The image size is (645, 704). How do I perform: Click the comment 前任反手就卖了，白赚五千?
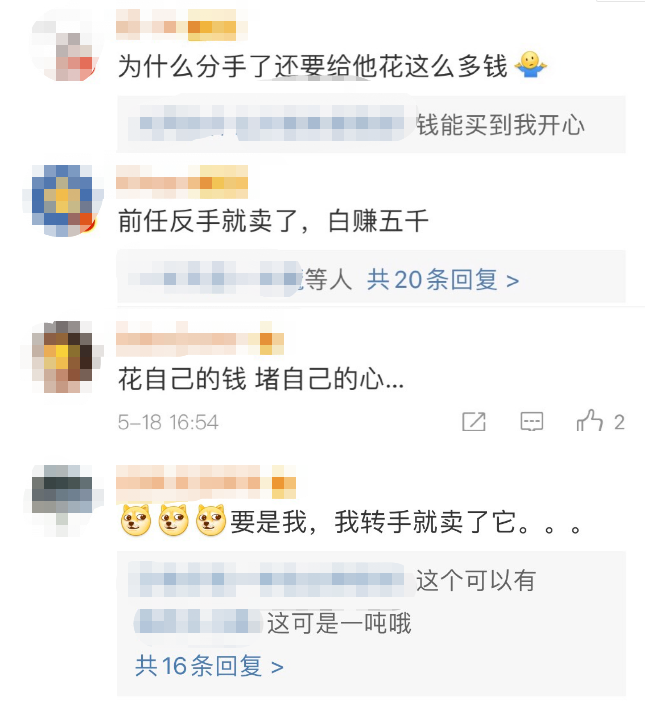[273, 221]
